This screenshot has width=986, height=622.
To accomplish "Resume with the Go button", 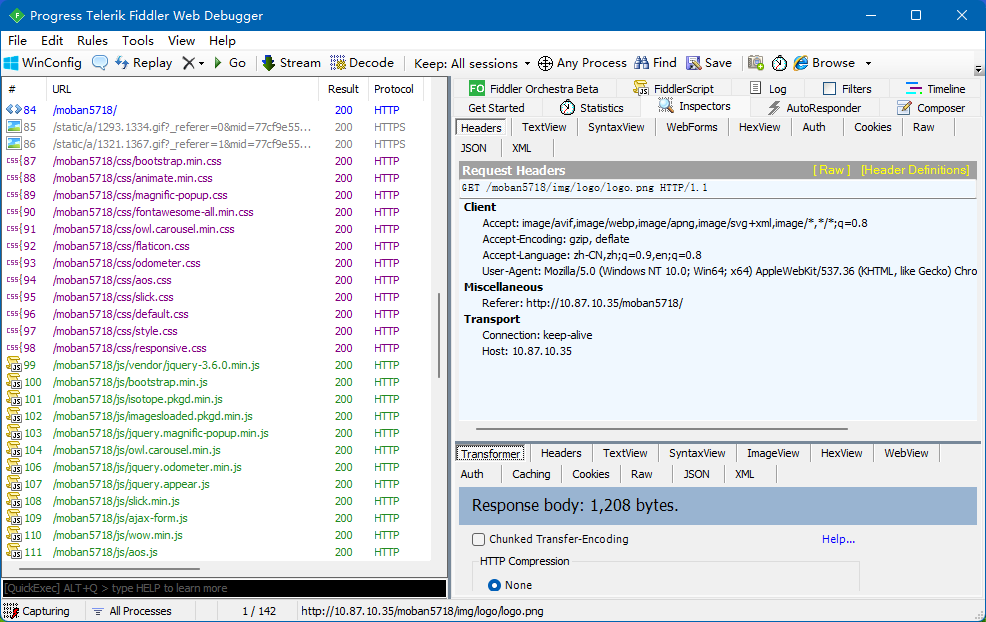I will [228, 63].
